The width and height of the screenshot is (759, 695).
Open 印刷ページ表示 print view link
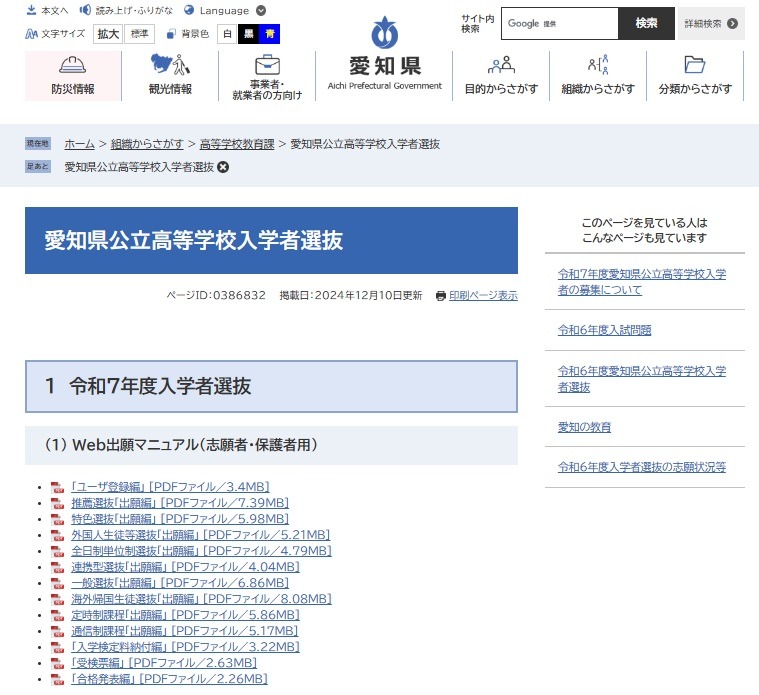click(x=483, y=295)
